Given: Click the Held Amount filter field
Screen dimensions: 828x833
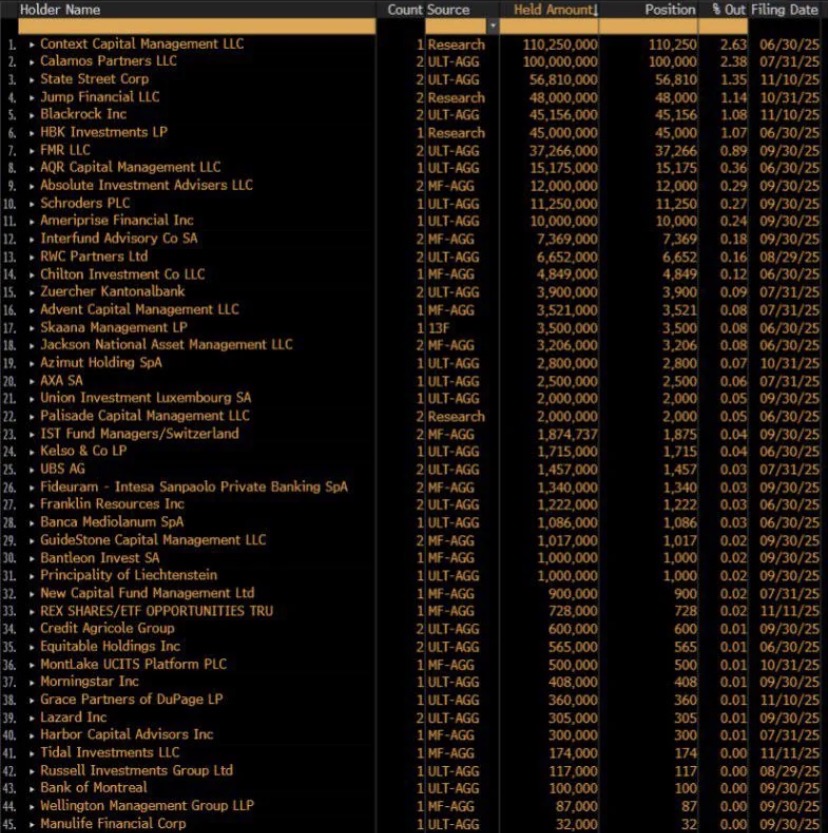Looking at the screenshot, I should [x=549, y=26].
